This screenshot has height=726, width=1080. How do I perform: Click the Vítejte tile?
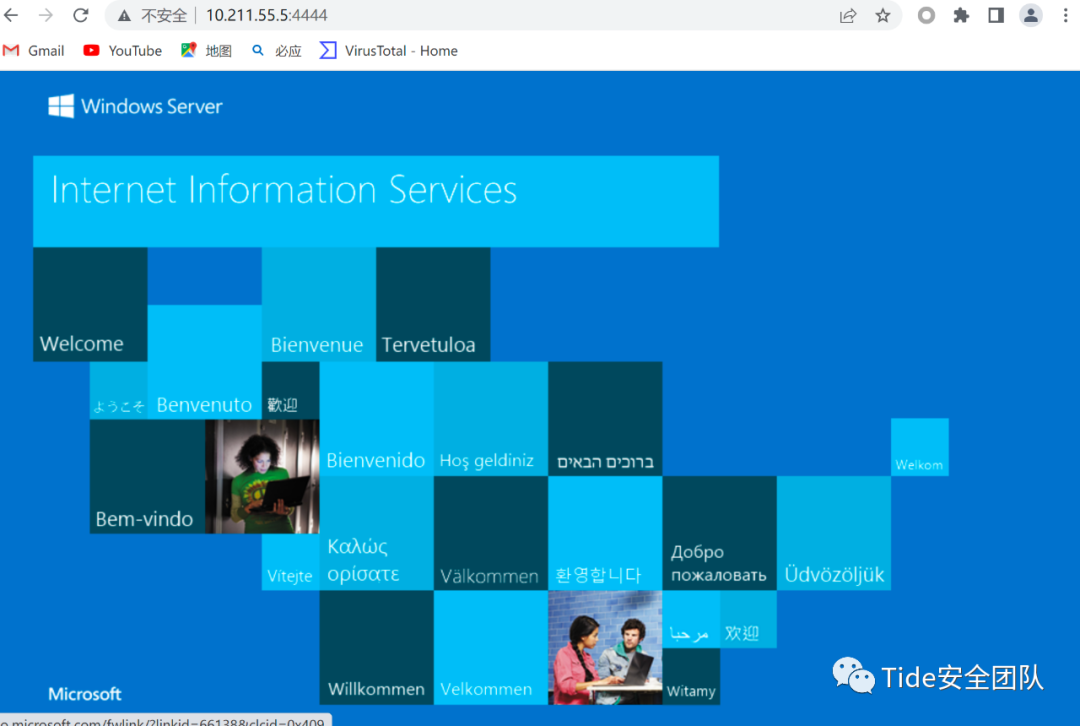point(291,562)
